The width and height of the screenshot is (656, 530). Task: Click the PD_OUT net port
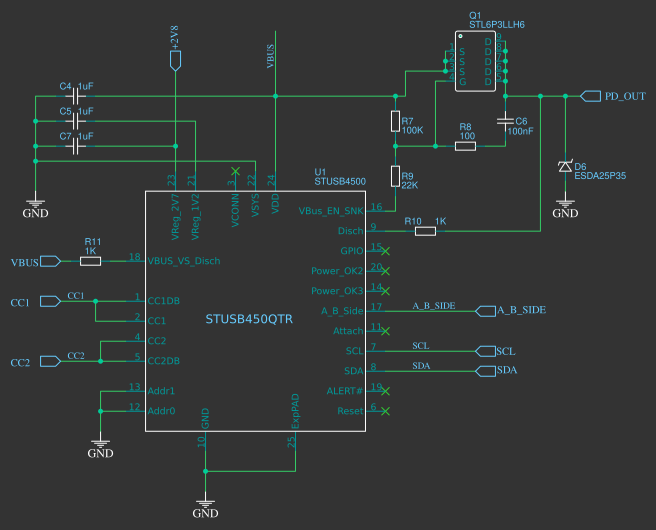coord(590,96)
